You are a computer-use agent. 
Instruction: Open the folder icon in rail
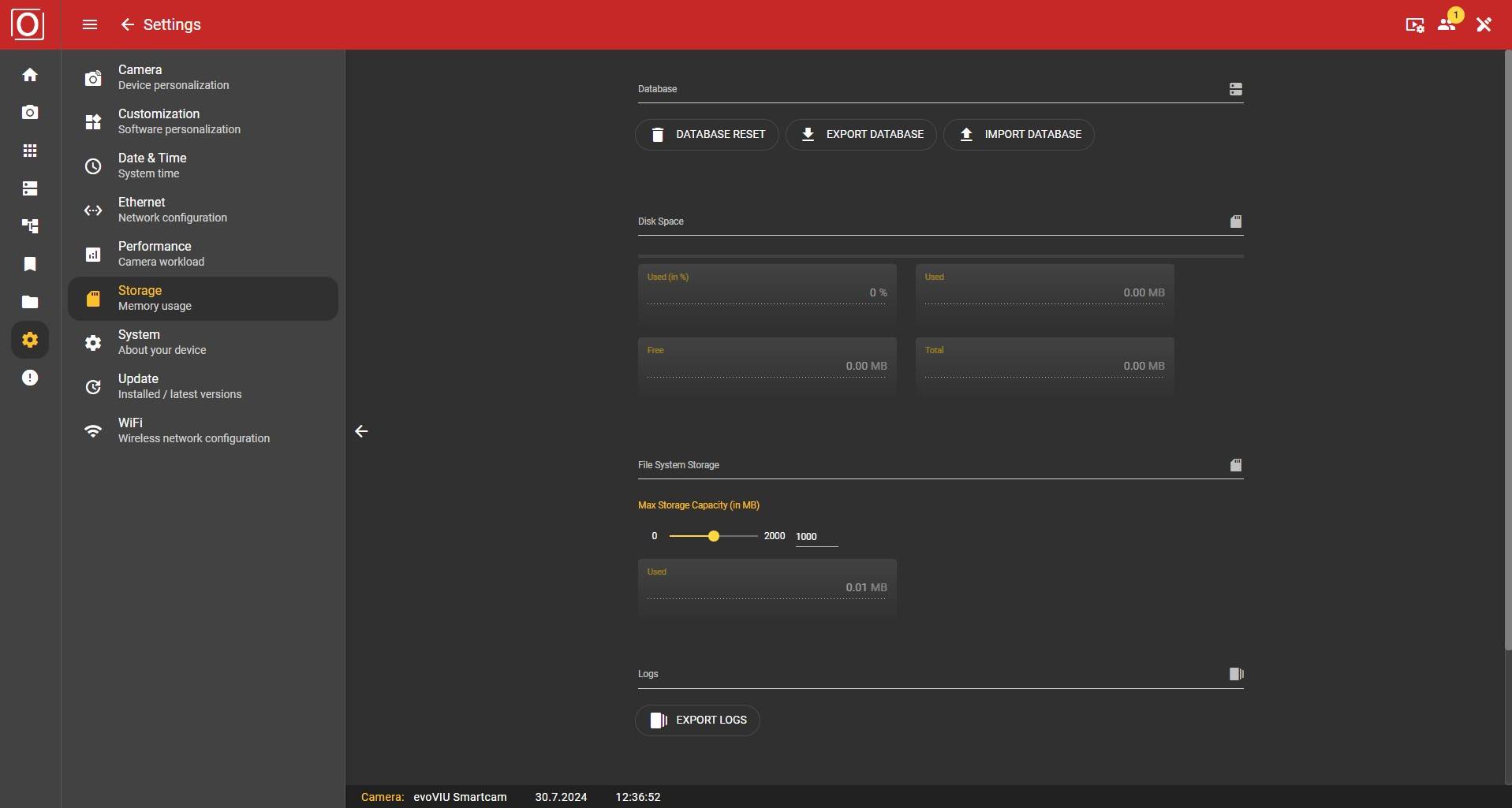point(30,302)
